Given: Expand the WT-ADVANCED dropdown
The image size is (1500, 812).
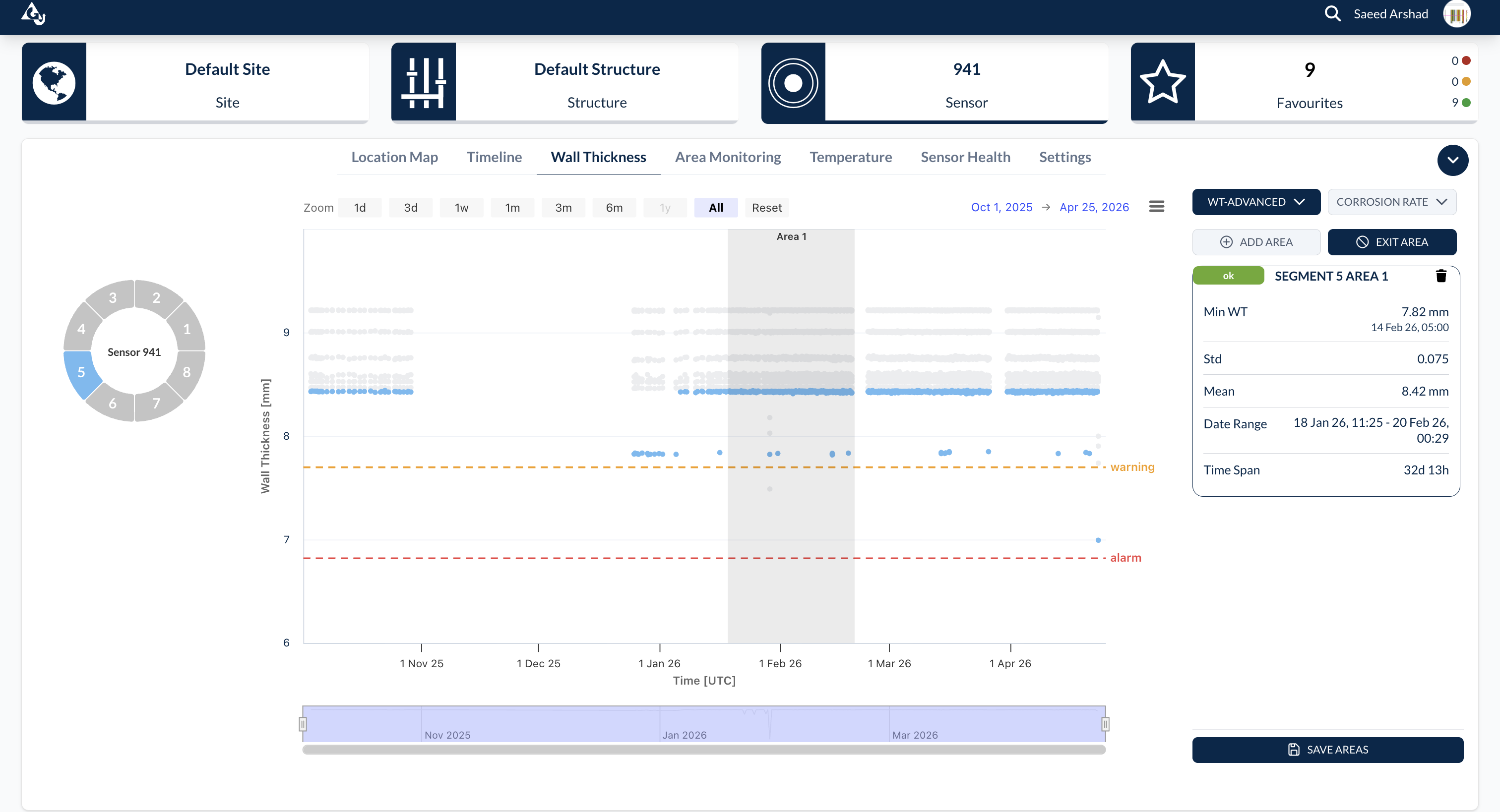Looking at the screenshot, I should click(1256, 202).
